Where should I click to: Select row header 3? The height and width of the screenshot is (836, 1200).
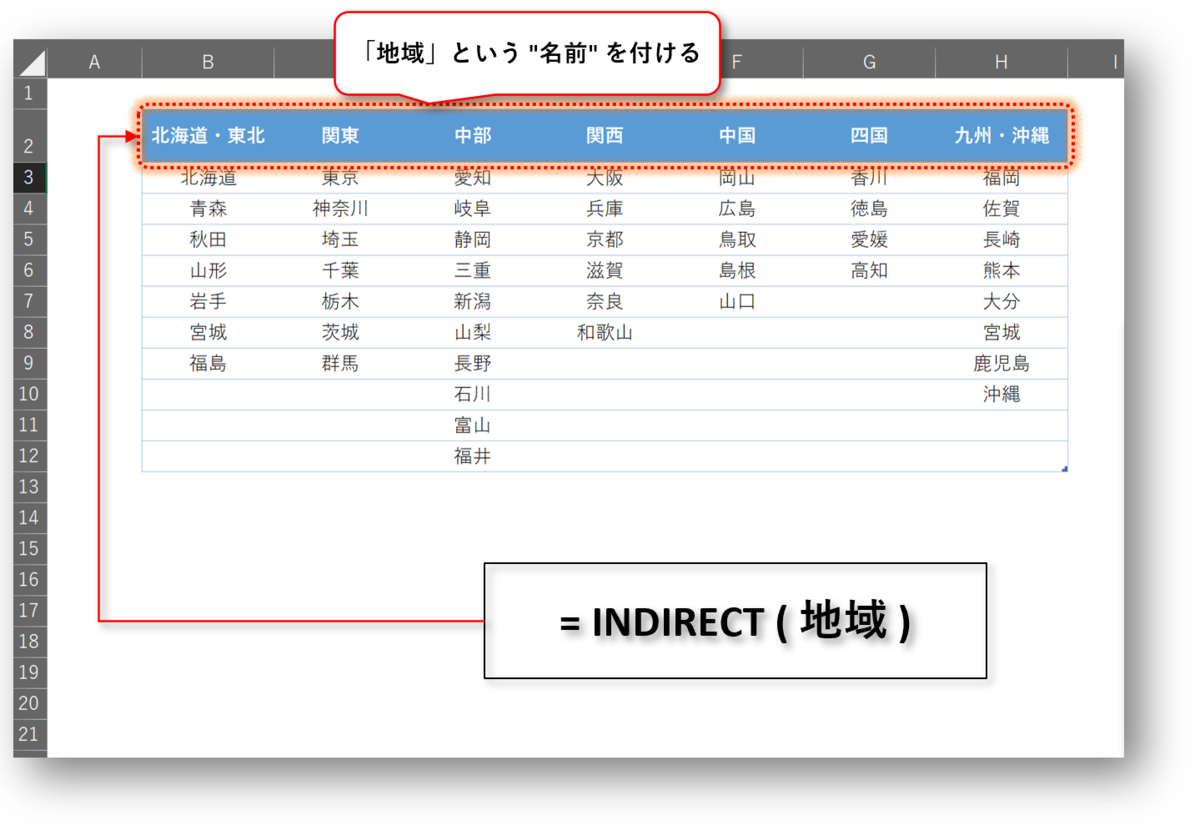click(29, 177)
